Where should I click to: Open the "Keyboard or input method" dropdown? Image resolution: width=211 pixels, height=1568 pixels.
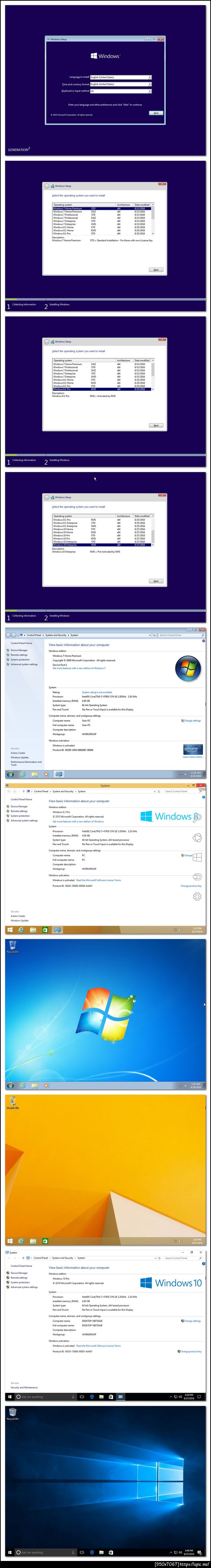pos(120,91)
